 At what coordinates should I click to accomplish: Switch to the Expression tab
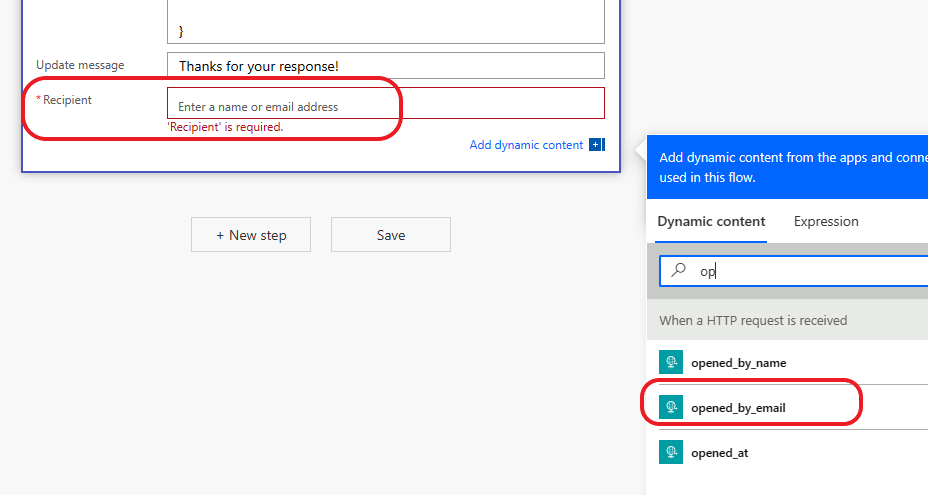pyautogui.click(x=826, y=221)
